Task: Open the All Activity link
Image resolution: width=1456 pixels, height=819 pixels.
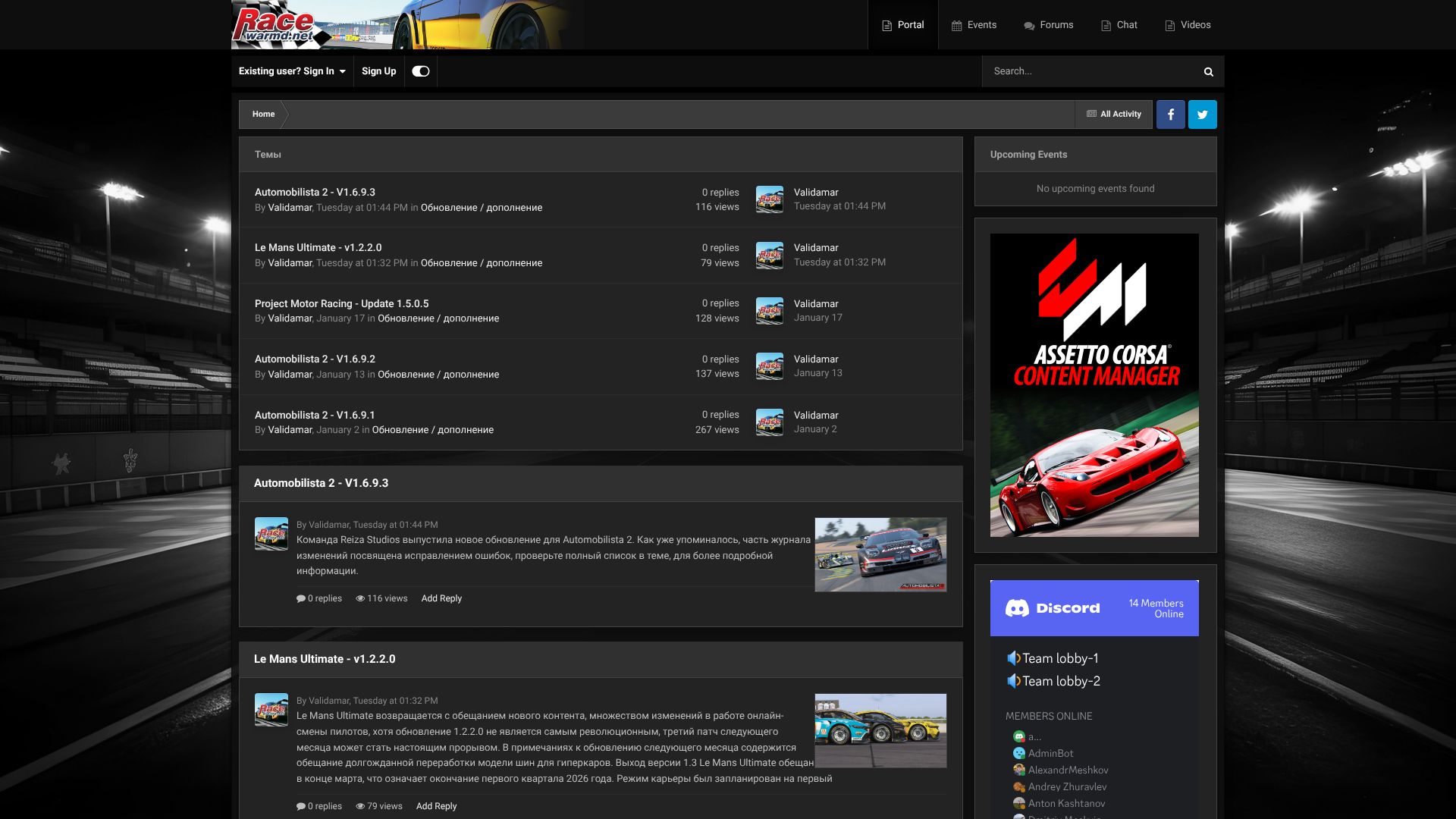Action: 1113,114
